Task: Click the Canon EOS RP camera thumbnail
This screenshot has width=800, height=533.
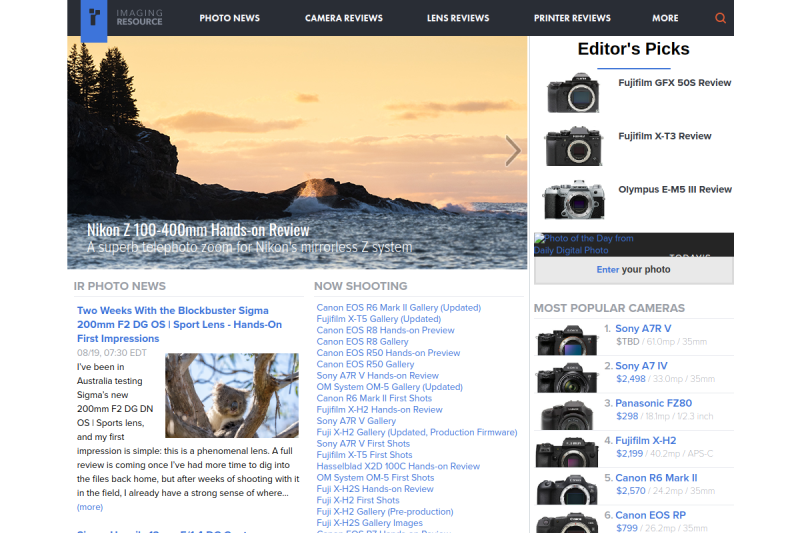Action: pos(567,522)
